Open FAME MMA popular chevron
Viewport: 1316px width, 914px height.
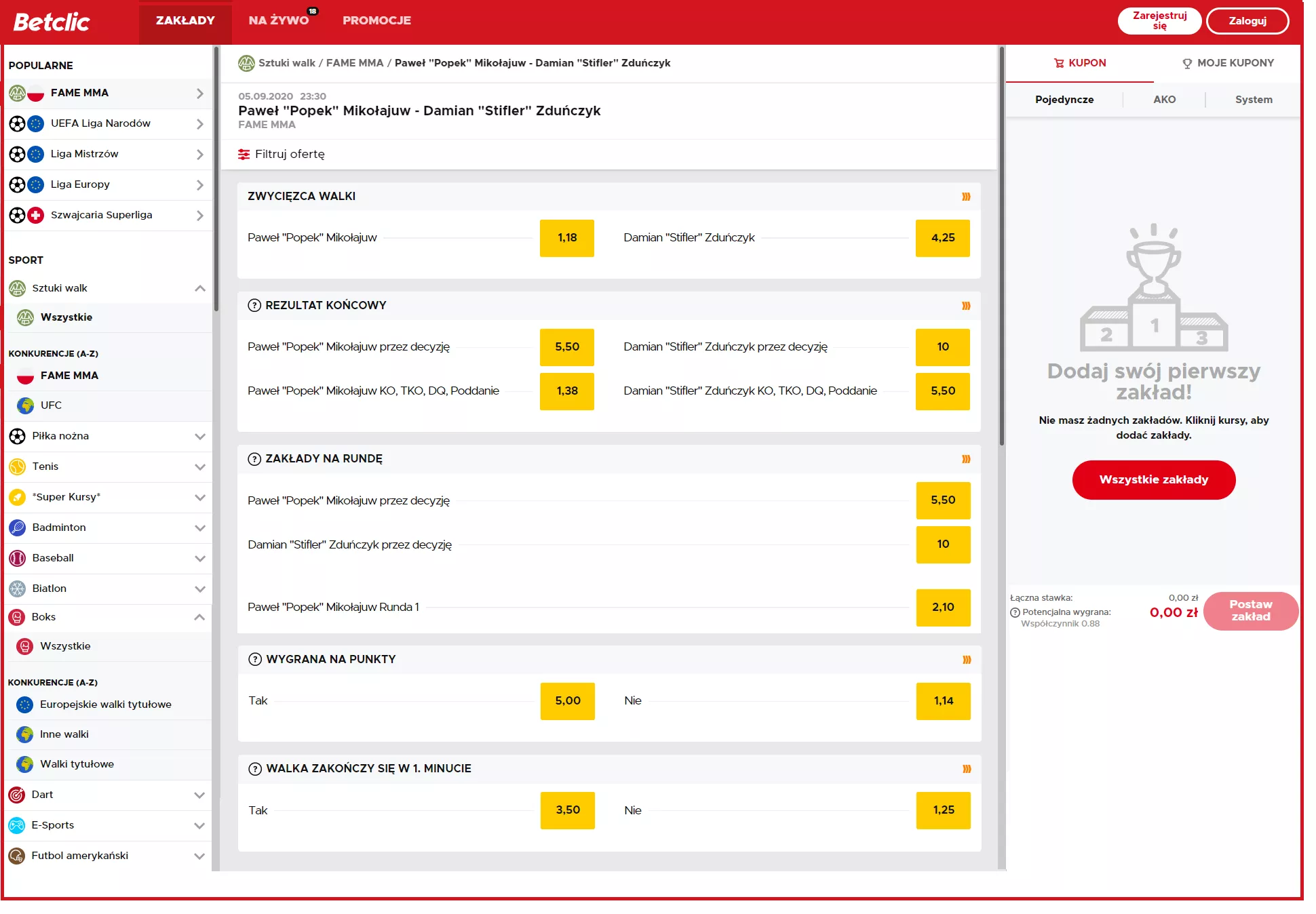click(x=199, y=94)
